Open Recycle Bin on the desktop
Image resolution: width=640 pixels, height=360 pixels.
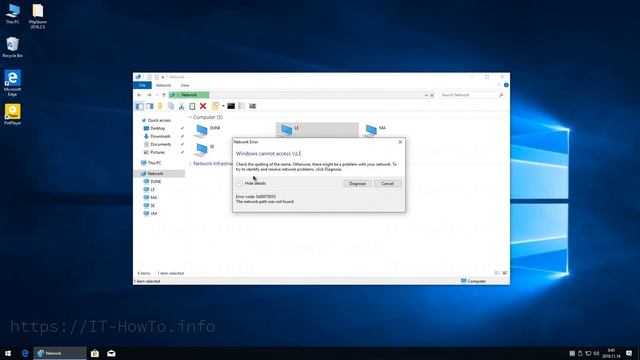point(13,47)
